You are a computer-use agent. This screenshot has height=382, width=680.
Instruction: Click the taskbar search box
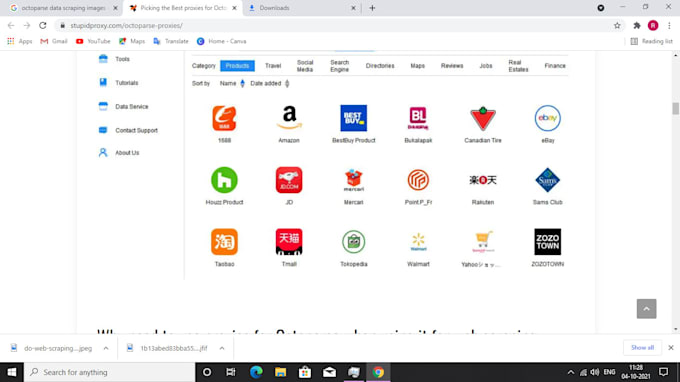pyautogui.click(x=109, y=372)
